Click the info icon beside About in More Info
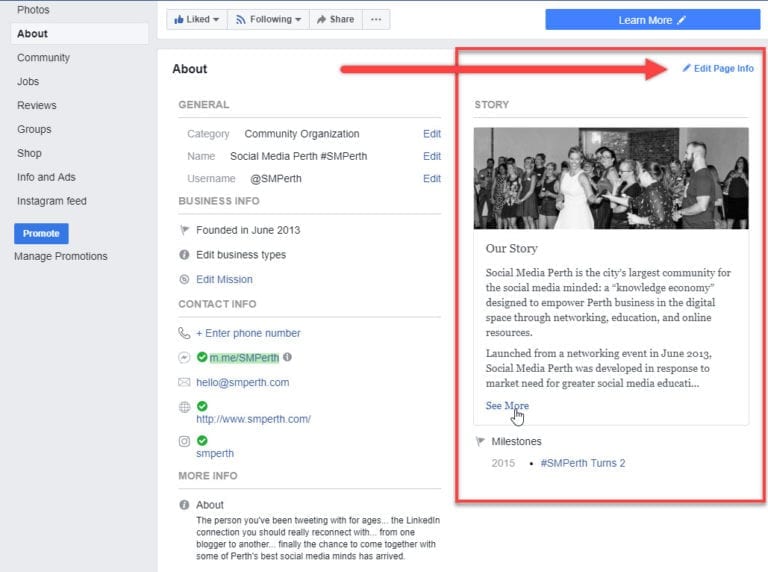 click(184, 505)
